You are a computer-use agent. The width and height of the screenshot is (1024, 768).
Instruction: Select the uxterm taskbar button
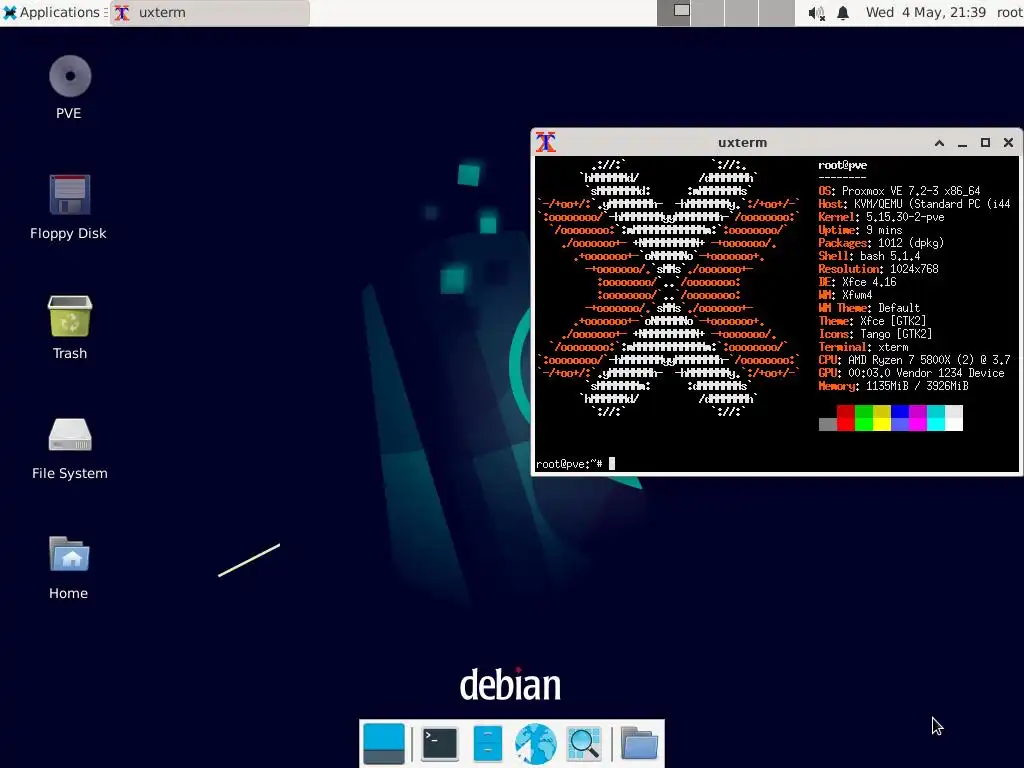click(x=210, y=13)
